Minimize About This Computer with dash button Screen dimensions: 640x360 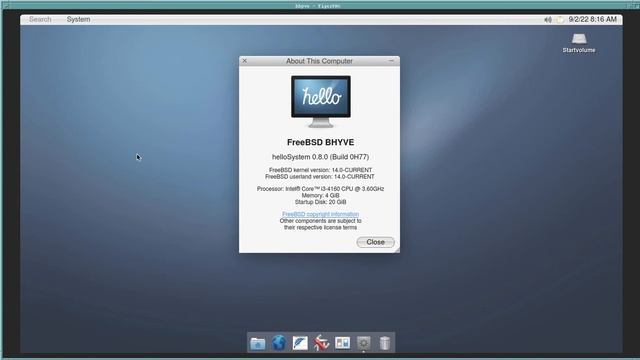[x=391, y=61]
